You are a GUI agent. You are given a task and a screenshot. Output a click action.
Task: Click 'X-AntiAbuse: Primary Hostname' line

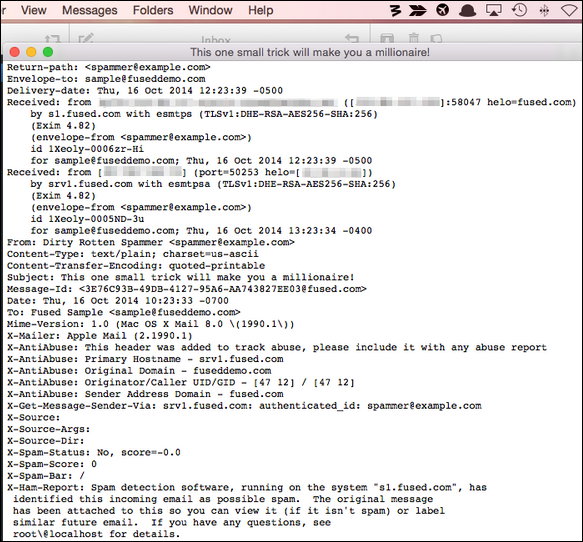coord(145,359)
